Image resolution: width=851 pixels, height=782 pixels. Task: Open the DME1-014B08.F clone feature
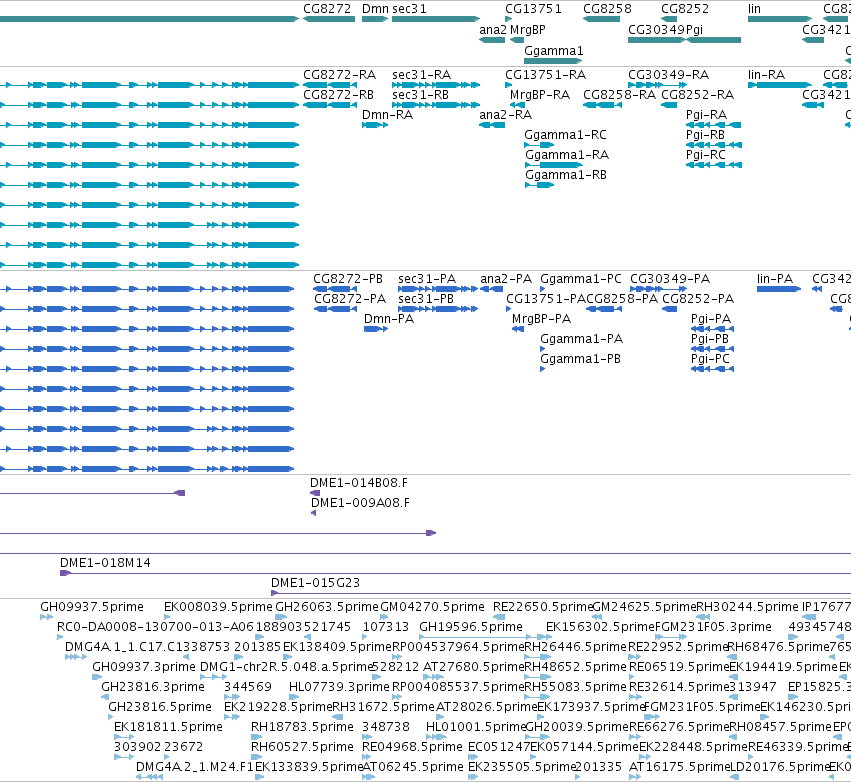click(x=315, y=493)
